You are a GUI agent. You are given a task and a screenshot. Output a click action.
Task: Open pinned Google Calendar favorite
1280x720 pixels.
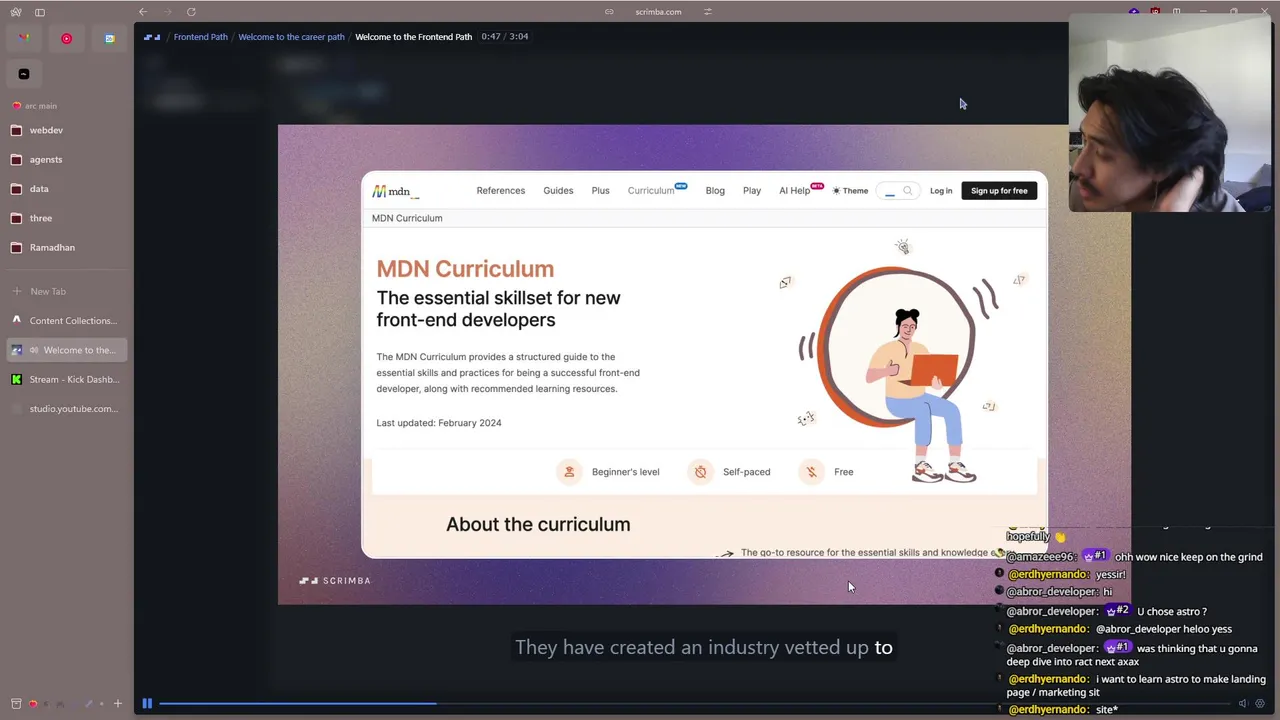click(x=110, y=38)
